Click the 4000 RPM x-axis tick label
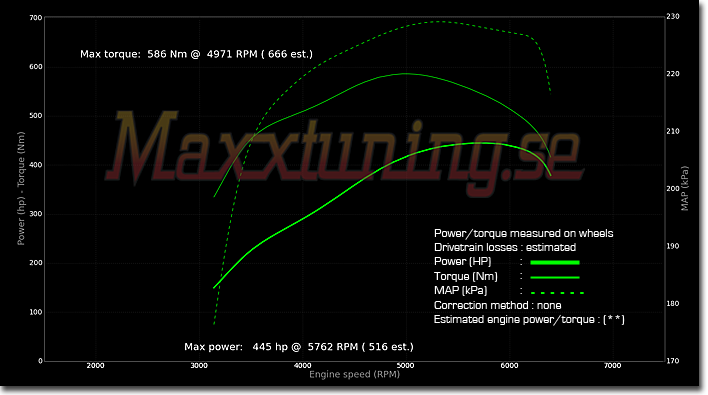 302,366
